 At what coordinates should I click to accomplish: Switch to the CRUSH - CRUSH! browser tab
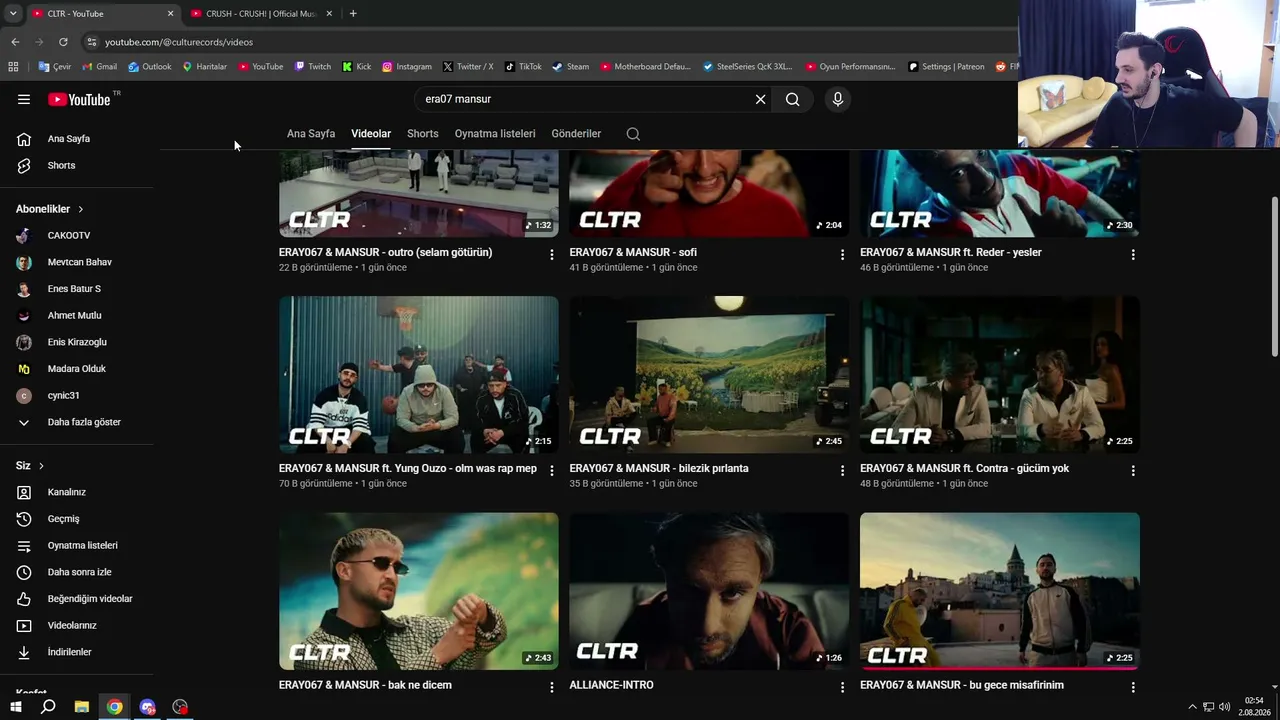tap(261, 14)
